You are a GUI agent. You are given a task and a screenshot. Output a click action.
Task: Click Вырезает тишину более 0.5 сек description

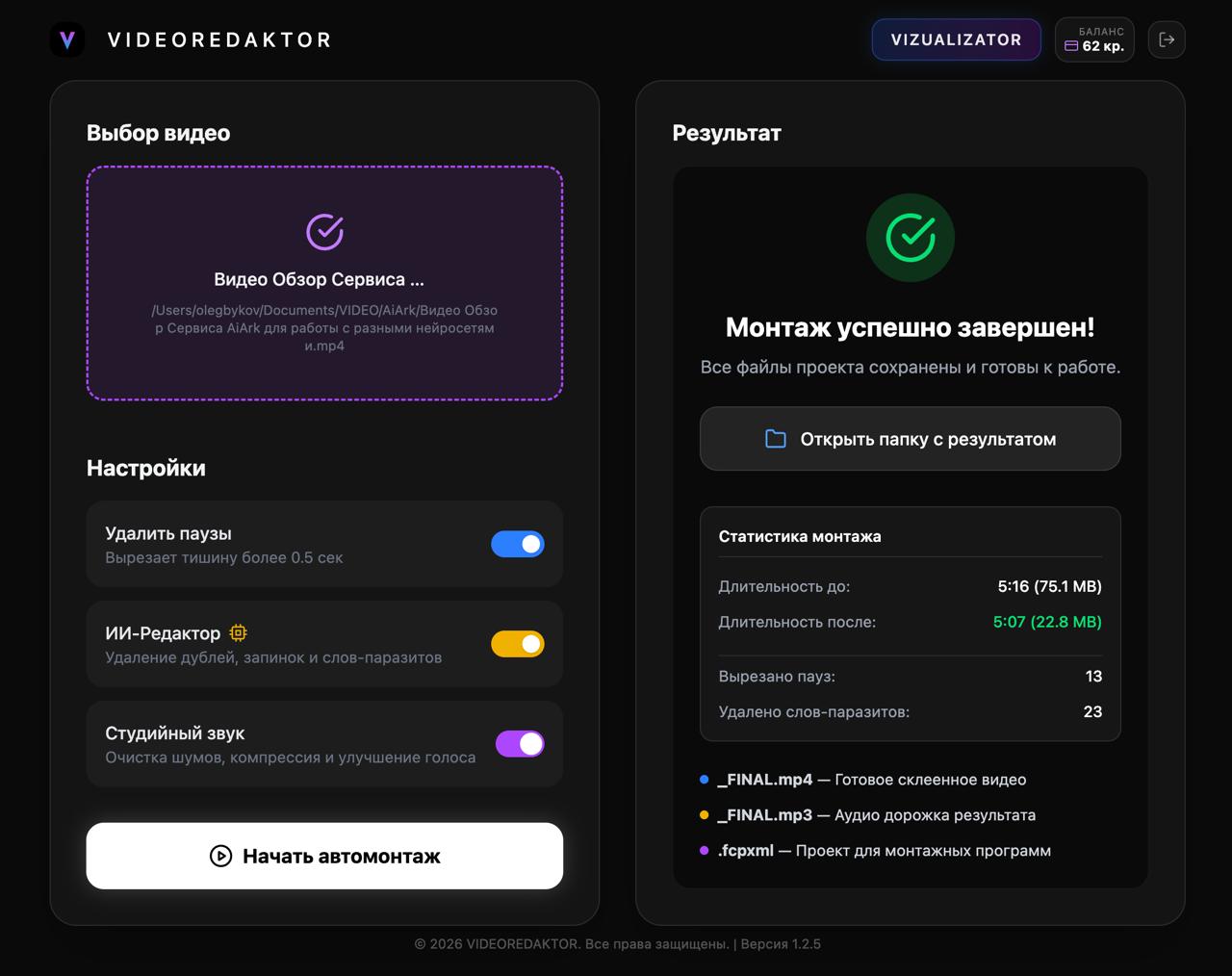coord(224,557)
